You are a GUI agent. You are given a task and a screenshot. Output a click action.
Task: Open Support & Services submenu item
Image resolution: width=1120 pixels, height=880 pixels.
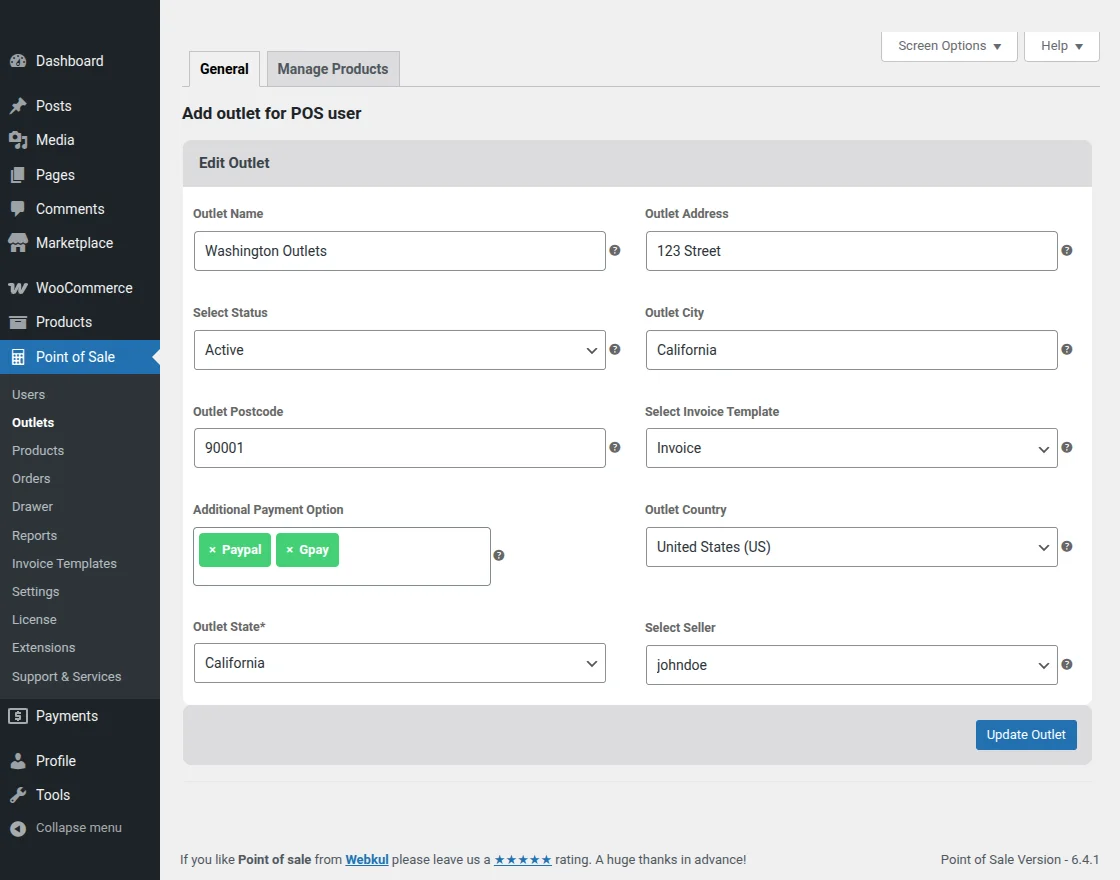pos(66,676)
